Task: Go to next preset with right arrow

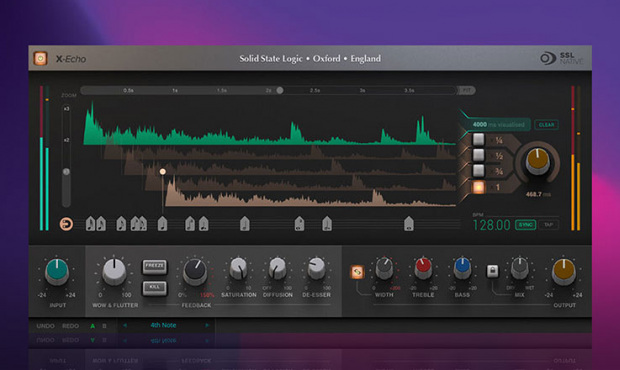Action: click(x=207, y=325)
